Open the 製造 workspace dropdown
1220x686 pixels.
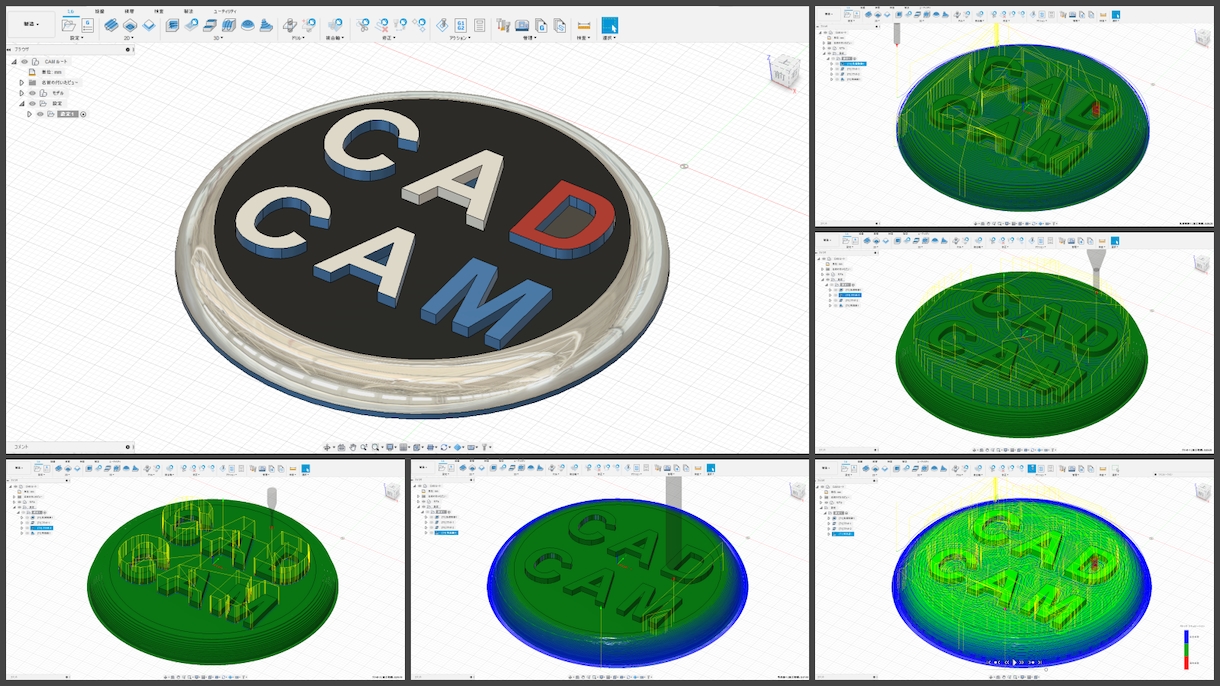31,24
